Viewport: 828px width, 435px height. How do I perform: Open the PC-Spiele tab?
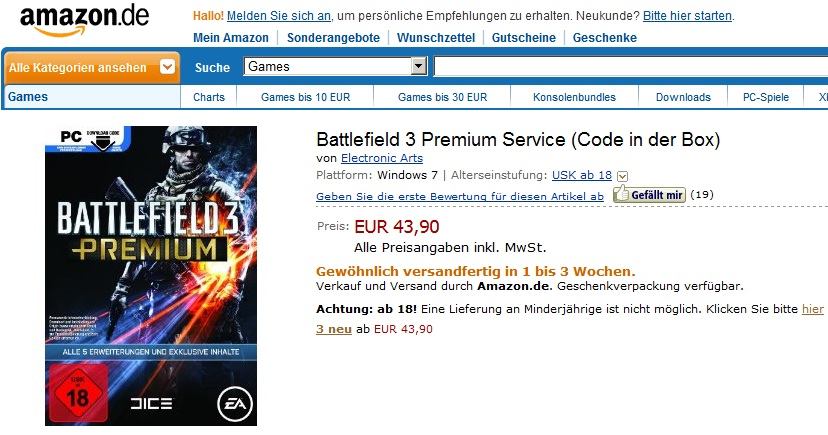[766, 97]
